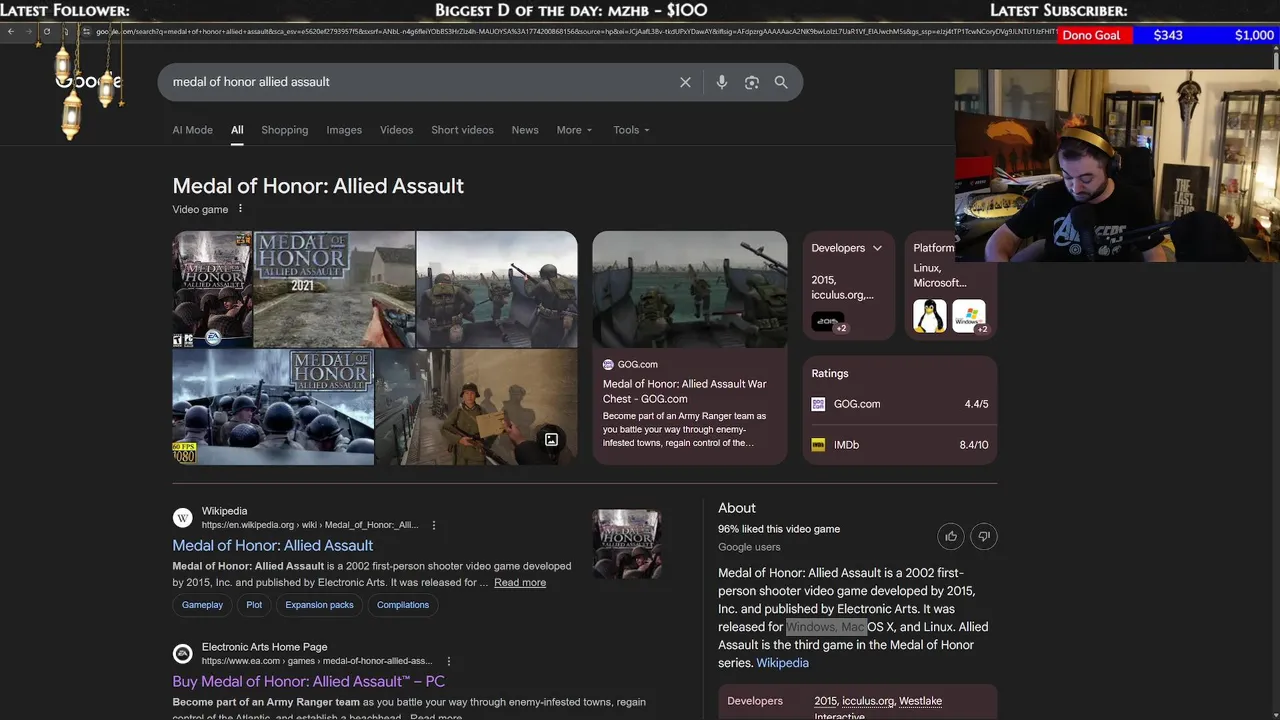
Task: Open the 2015 developer logo icon
Action: click(x=827, y=322)
